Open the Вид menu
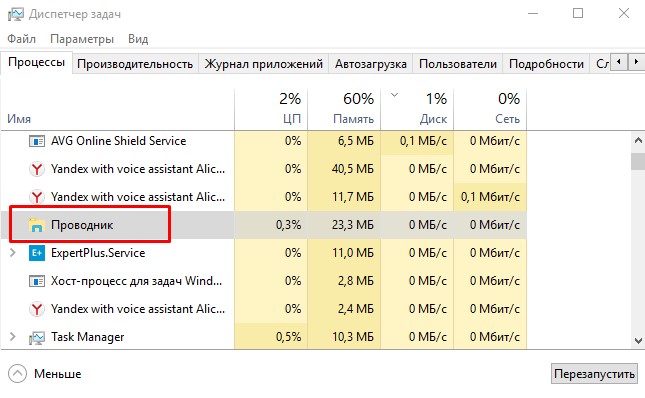645x398 pixels. pyautogui.click(x=138, y=39)
